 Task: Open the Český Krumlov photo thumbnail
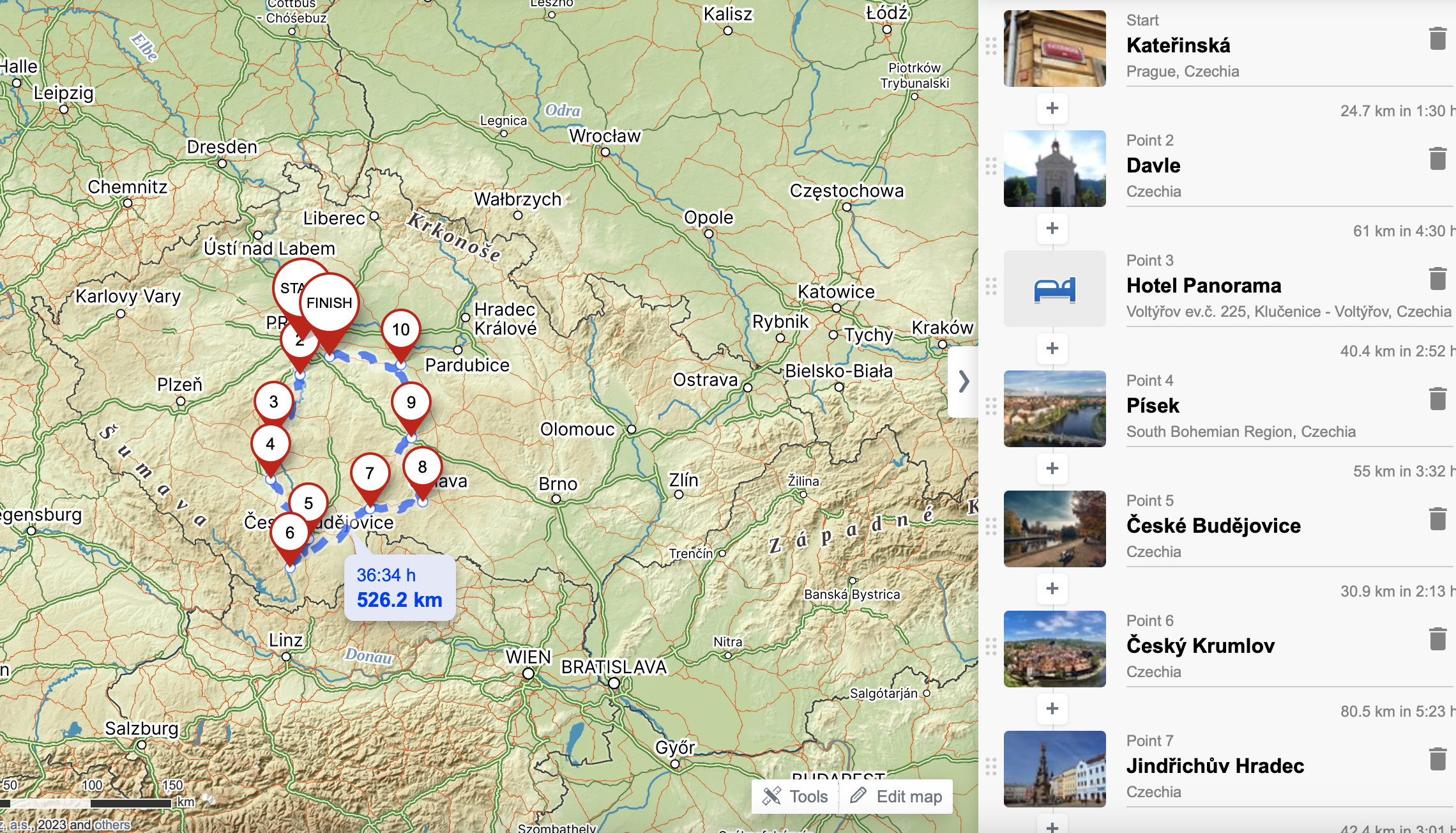pos(1054,648)
